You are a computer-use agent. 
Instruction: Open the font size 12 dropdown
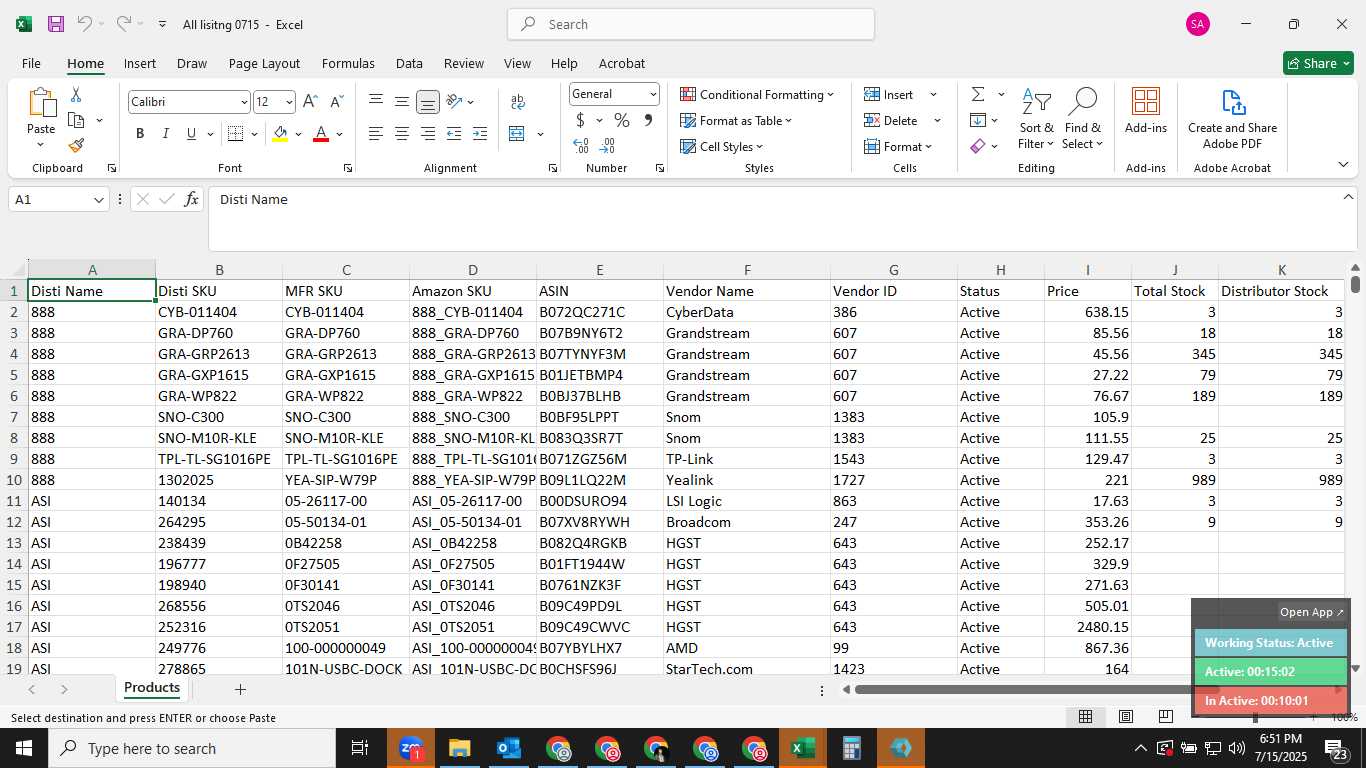(x=289, y=102)
